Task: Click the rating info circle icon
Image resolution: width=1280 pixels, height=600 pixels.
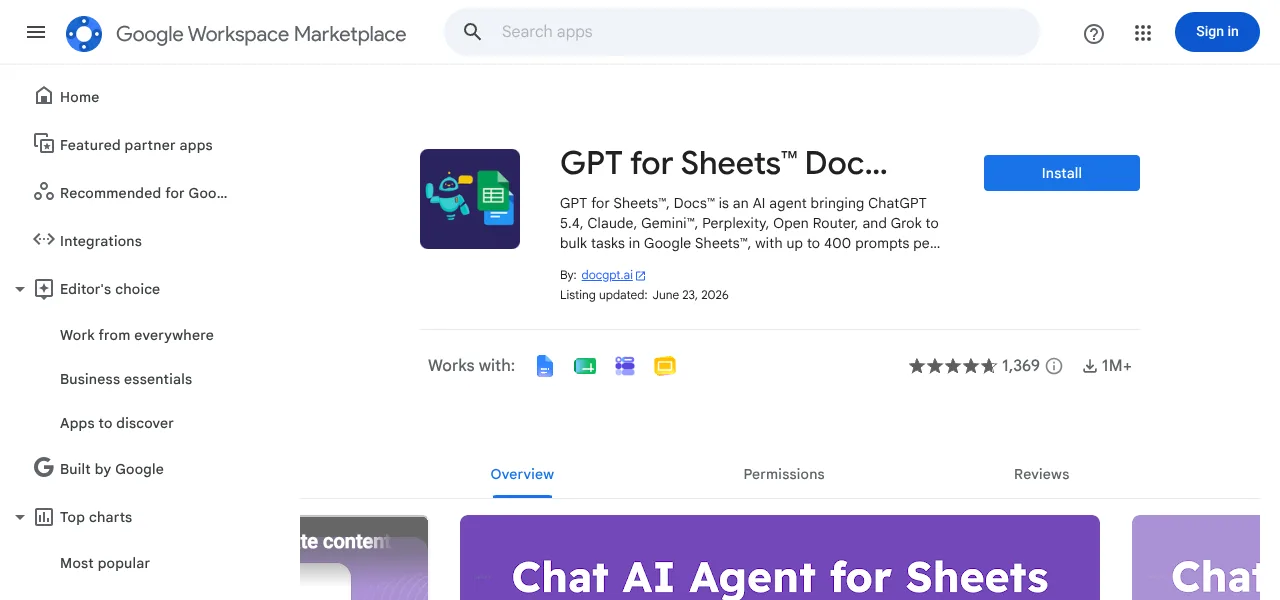Action: 1054,366
